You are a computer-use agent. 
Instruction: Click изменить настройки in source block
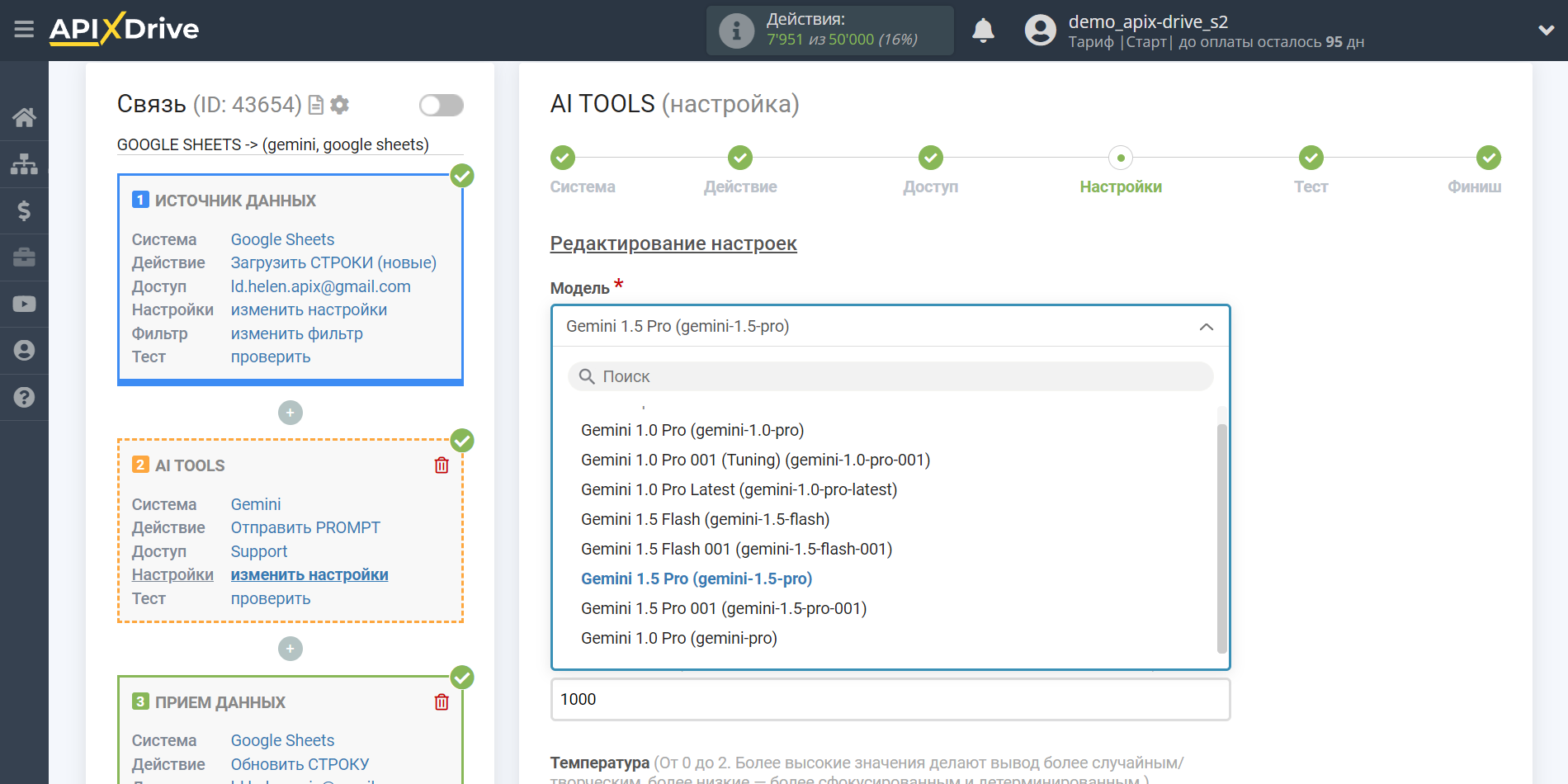pyautogui.click(x=309, y=309)
